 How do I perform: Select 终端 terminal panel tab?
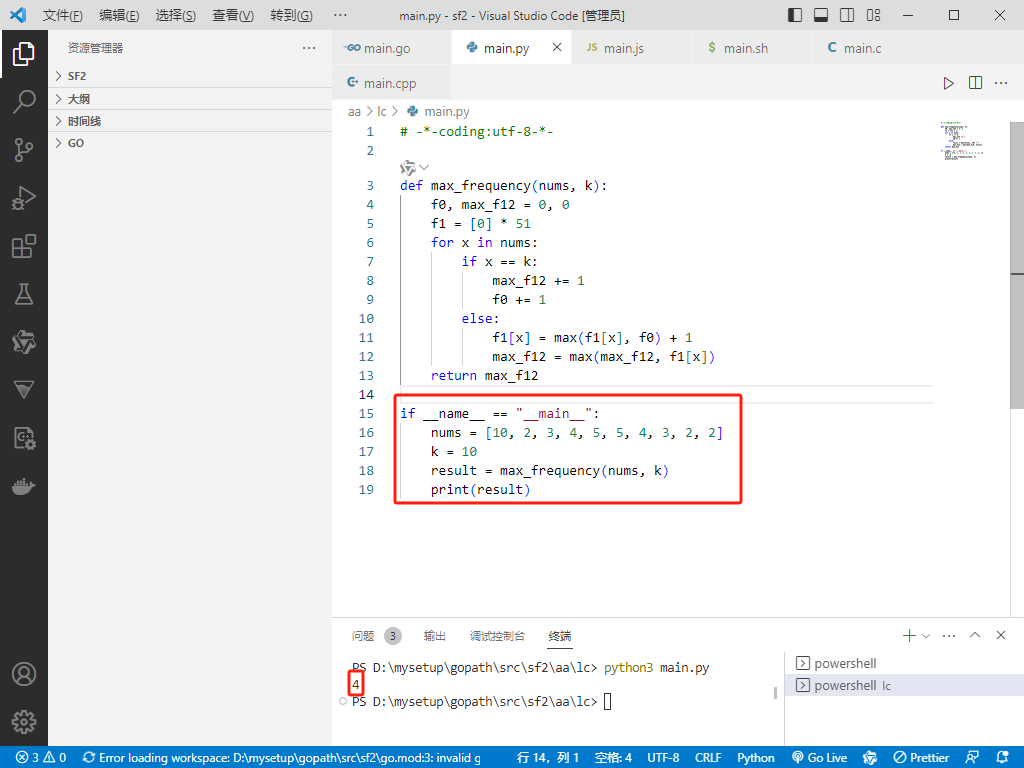(x=560, y=636)
